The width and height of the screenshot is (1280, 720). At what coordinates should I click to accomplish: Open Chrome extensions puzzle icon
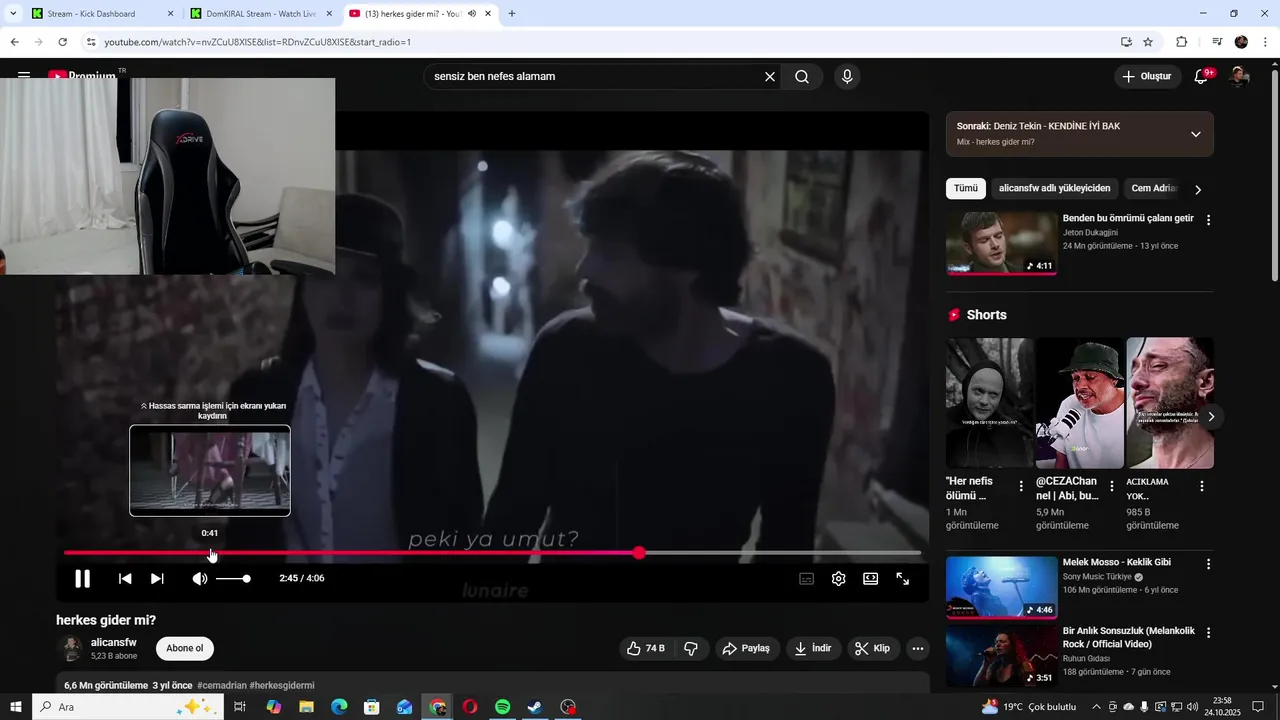pyautogui.click(x=1181, y=42)
